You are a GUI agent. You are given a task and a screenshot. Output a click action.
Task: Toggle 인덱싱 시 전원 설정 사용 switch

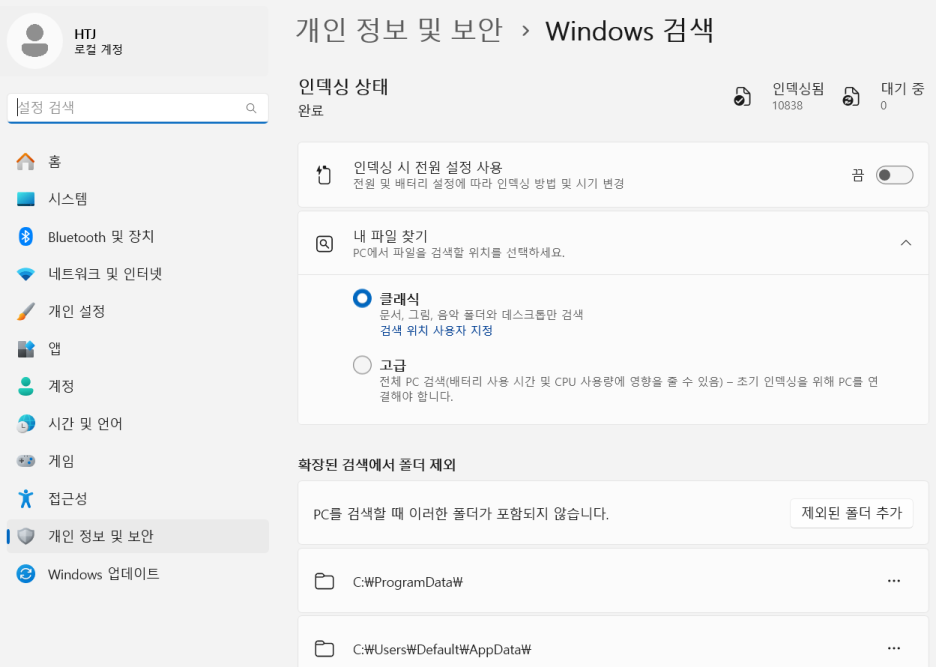coord(894,175)
